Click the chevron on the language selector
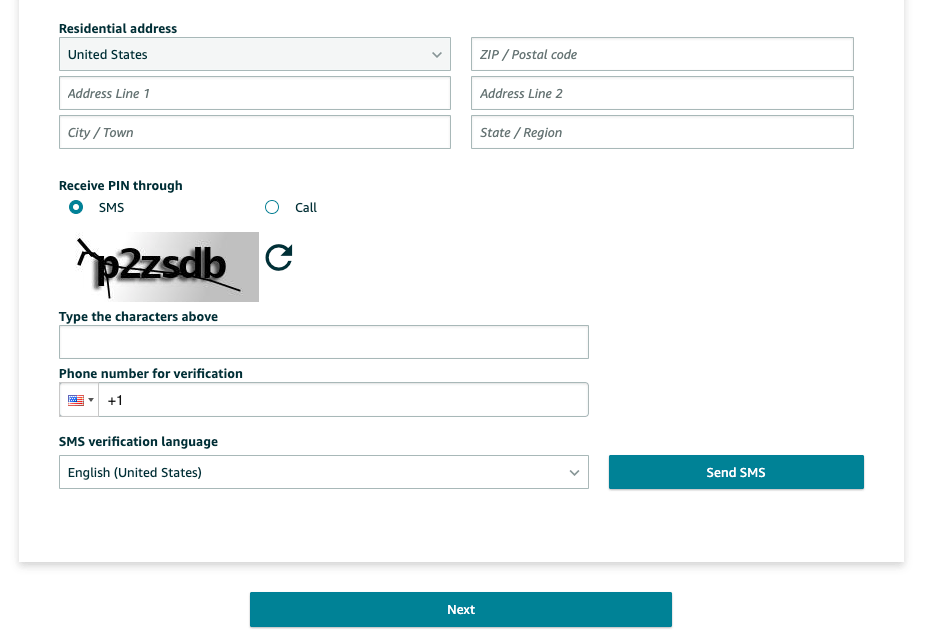The height and width of the screenshot is (643, 941). pos(574,471)
